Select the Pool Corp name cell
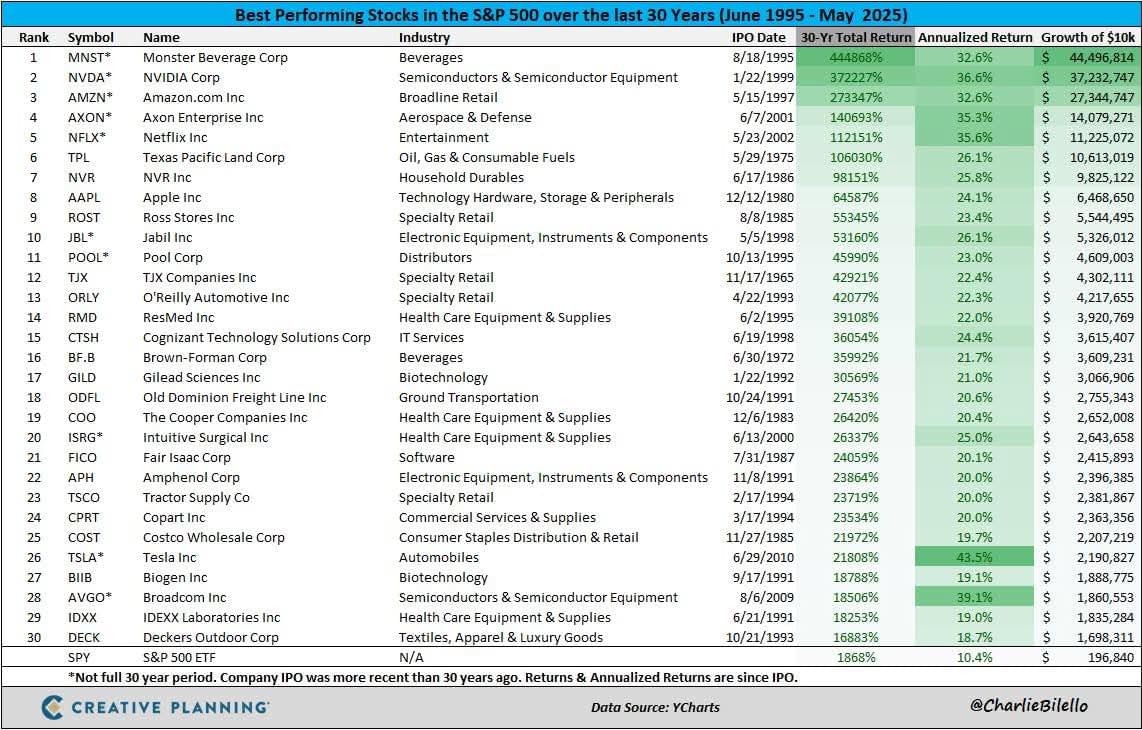1142x730 pixels. click(x=173, y=258)
